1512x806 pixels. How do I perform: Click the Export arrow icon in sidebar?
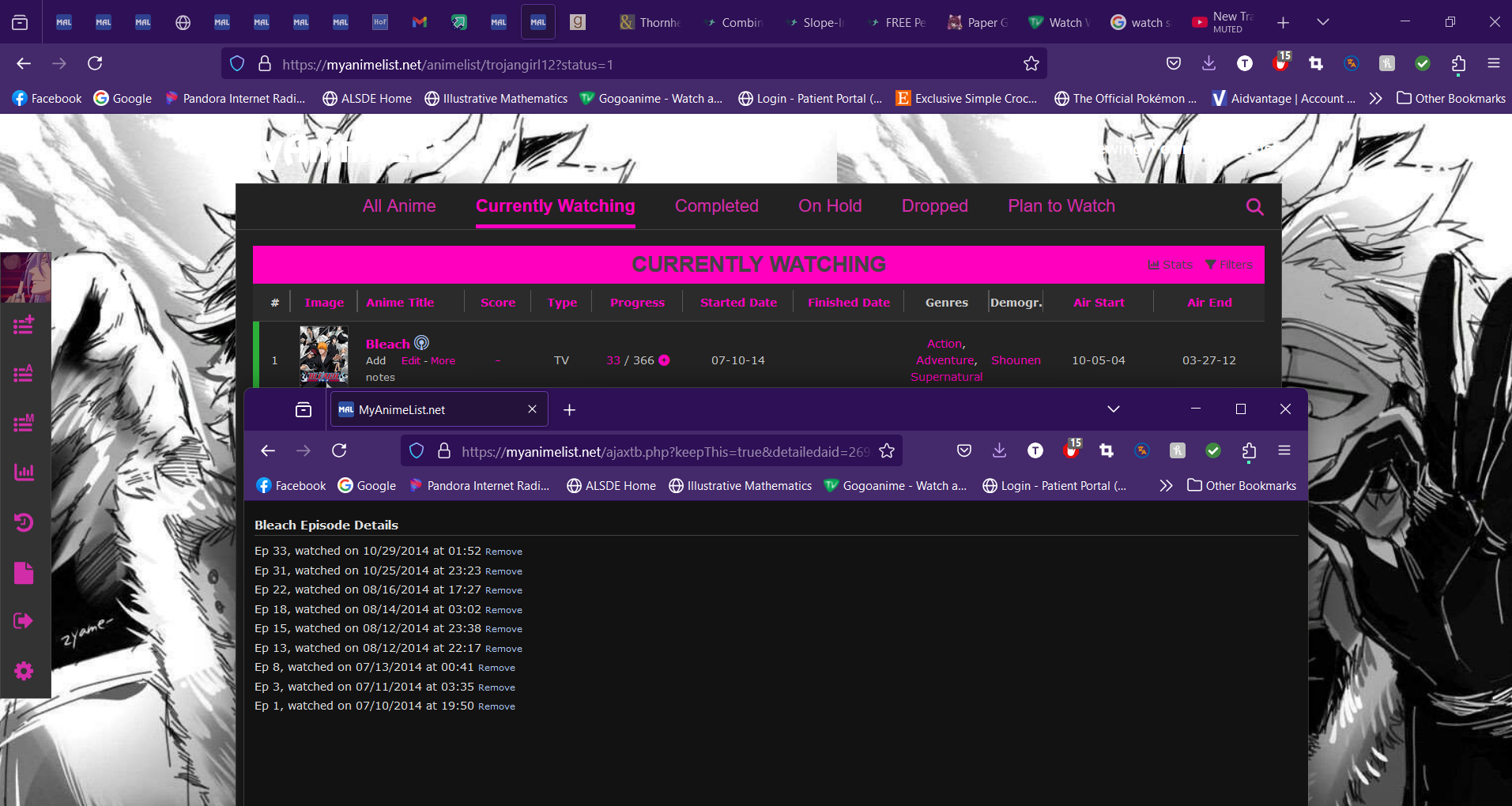(x=24, y=620)
